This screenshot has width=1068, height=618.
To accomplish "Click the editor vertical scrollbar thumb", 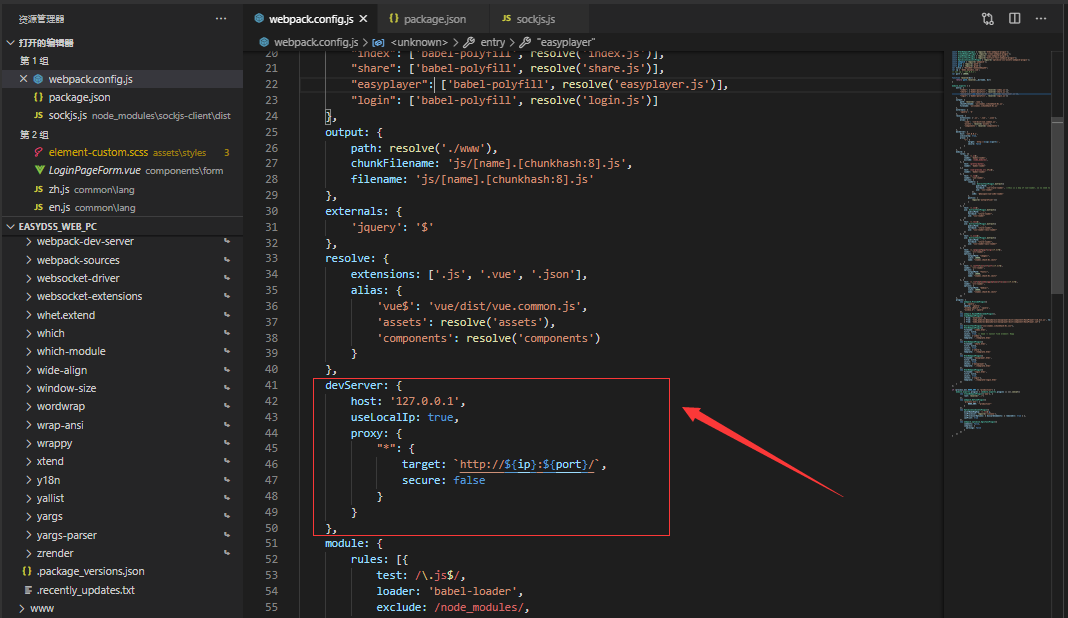I will point(1058,206).
